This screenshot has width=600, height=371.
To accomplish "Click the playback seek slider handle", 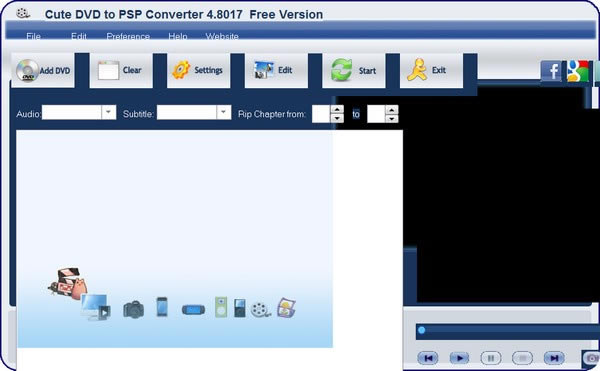I will pyautogui.click(x=422, y=330).
